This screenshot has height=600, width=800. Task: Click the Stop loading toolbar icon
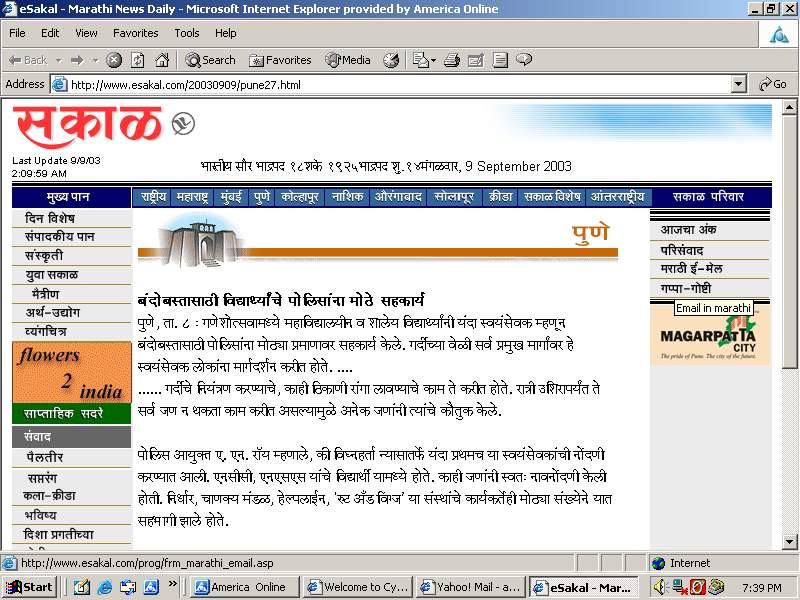coord(114,60)
